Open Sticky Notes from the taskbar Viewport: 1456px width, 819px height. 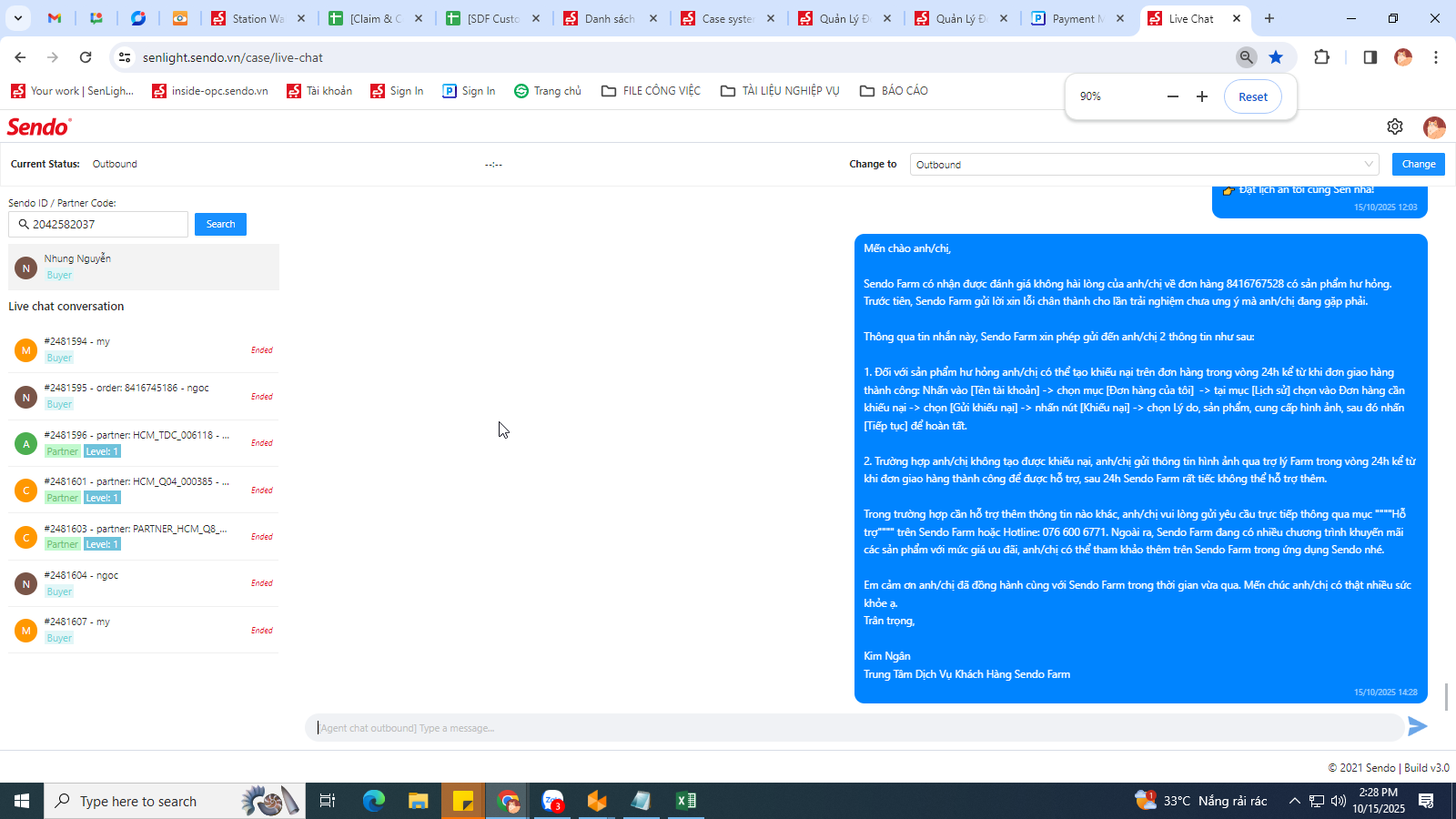pyautogui.click(x=463, y=801)
